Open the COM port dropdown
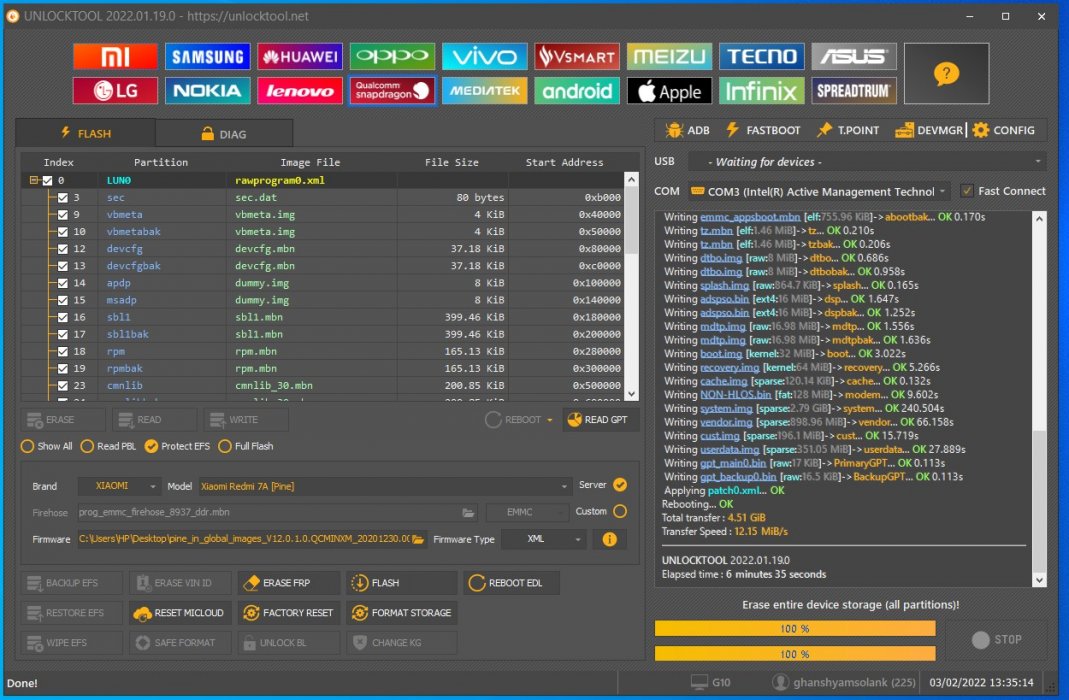This screenshot has height=700, width=1069. point(819,192)
